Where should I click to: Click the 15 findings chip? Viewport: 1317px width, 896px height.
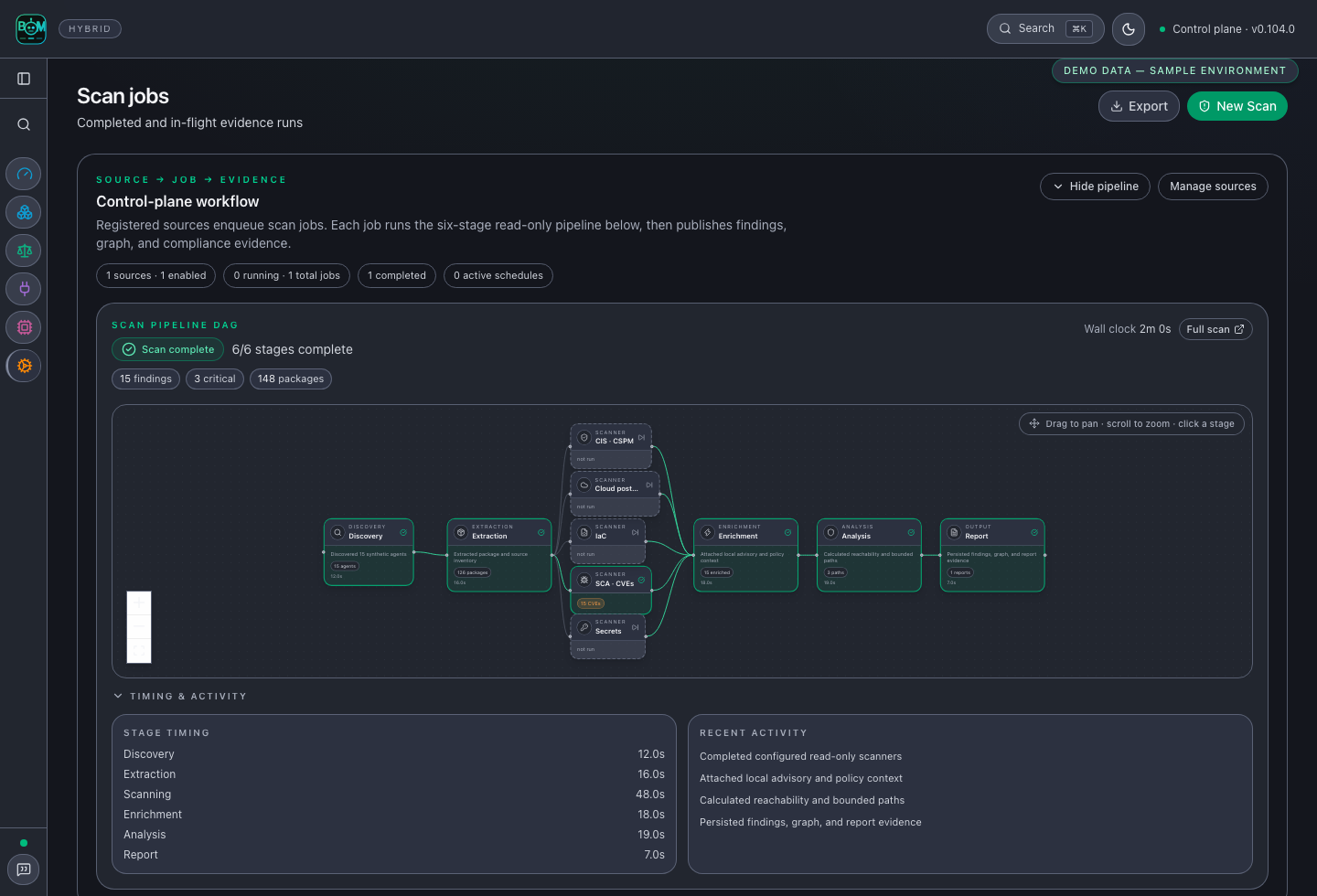click(146, 379)
